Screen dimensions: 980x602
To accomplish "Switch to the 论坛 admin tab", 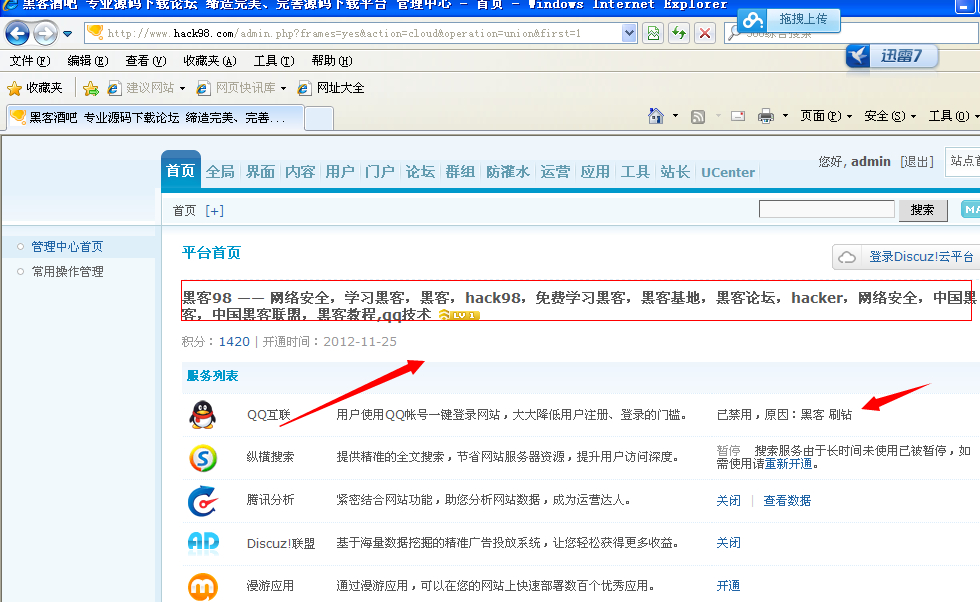I will pyautogui.click(x=420, y=171).
